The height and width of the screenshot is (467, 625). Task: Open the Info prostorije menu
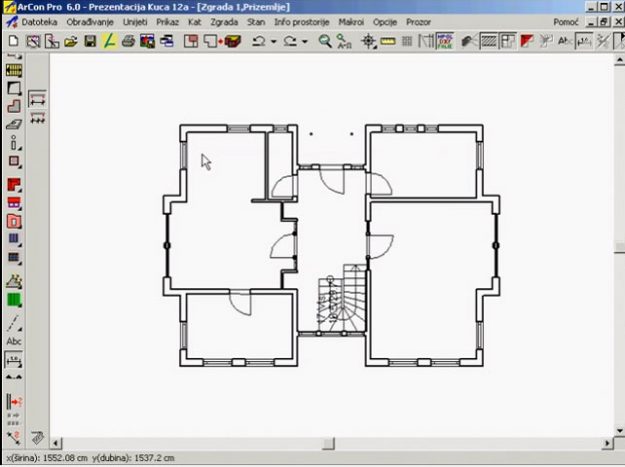pos(302,21)
